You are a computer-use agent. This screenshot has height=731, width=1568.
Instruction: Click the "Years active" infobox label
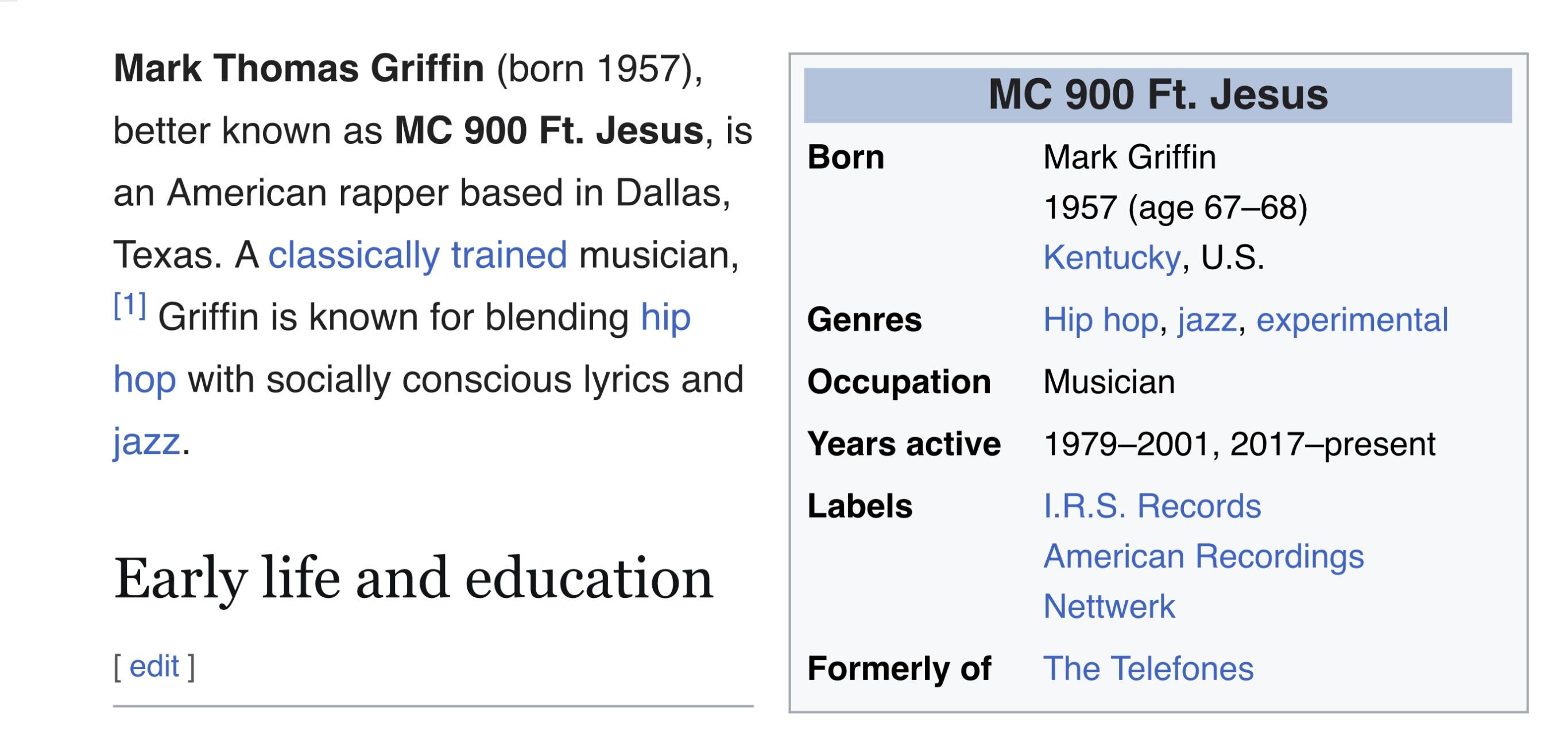(903, 444)
